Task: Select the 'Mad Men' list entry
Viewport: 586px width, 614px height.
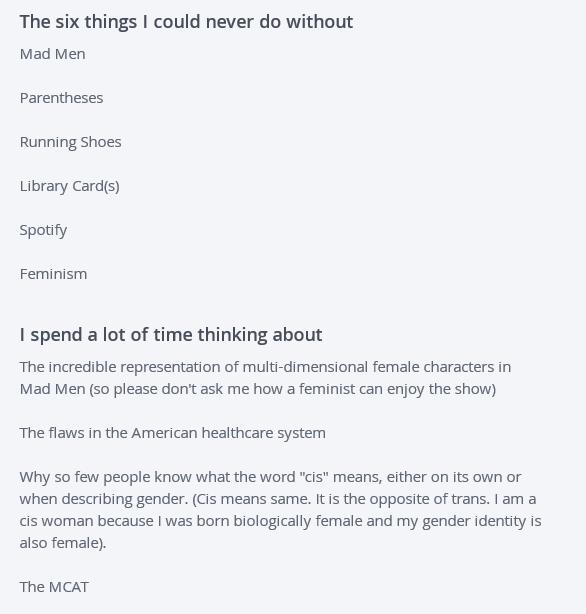Action: click(52, 54)
